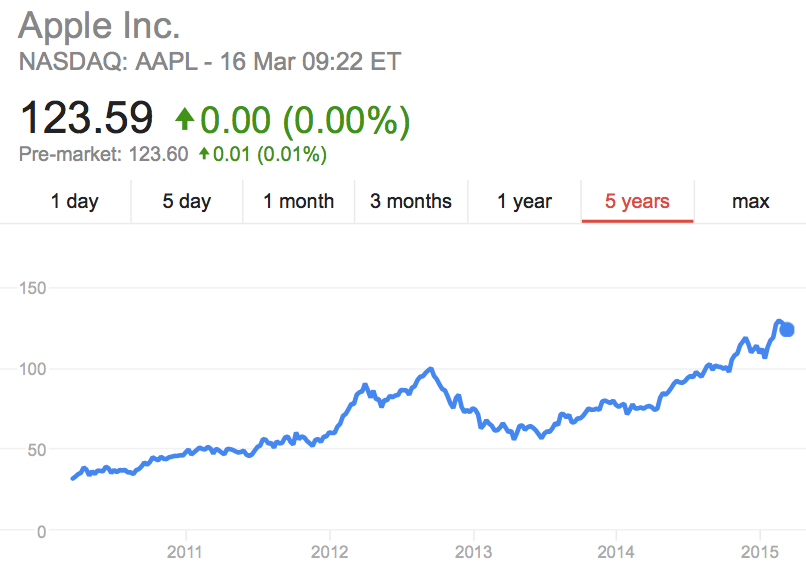Click the large green up arrow icon
Screen dimensions: 806x570
(184, 120)
